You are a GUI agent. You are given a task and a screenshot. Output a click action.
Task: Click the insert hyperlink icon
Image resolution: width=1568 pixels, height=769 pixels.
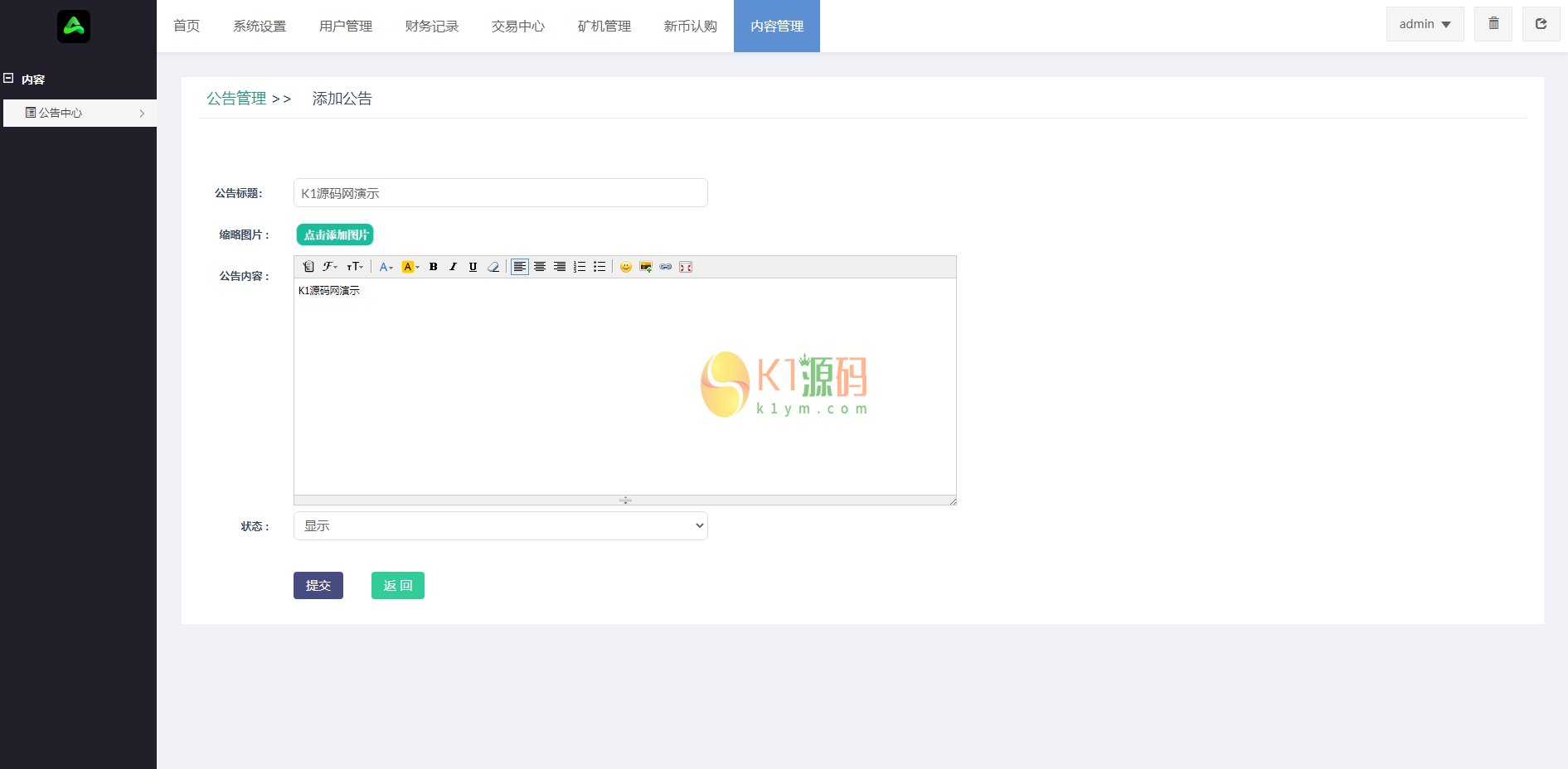pos(666,267)
